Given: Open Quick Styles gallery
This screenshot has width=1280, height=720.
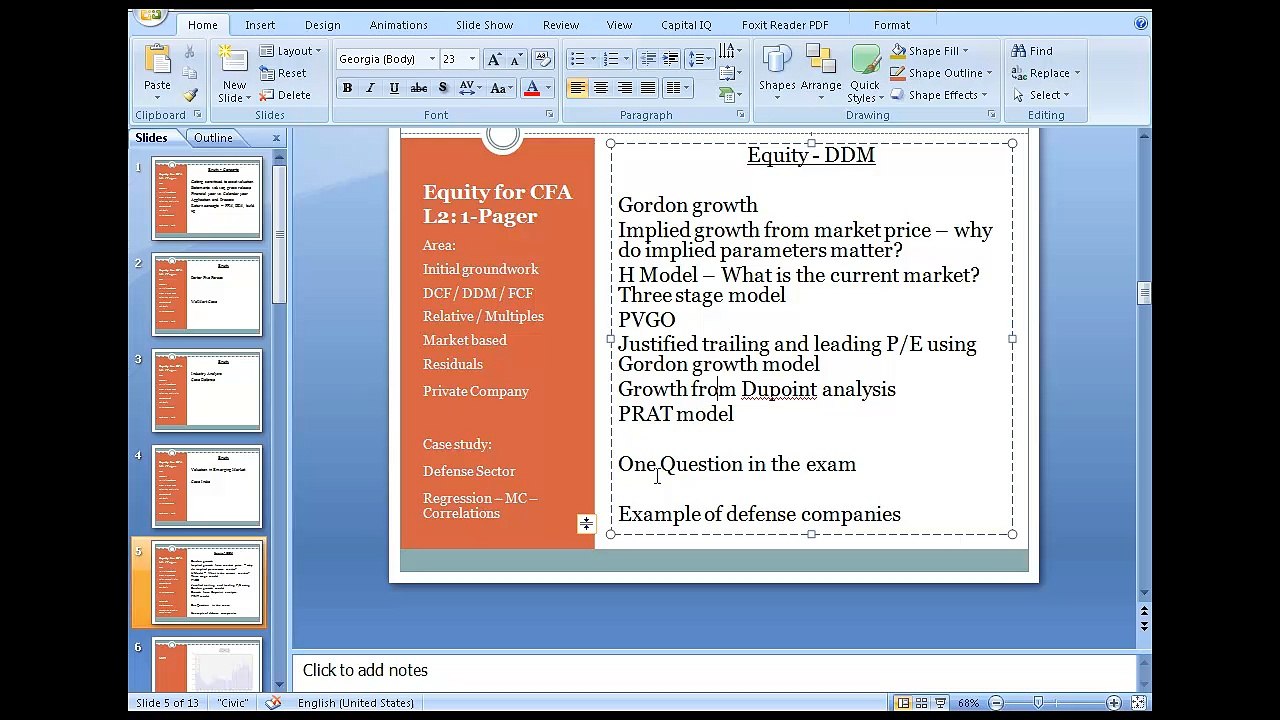Looking at the screenshot, I should tap(864, 73).
